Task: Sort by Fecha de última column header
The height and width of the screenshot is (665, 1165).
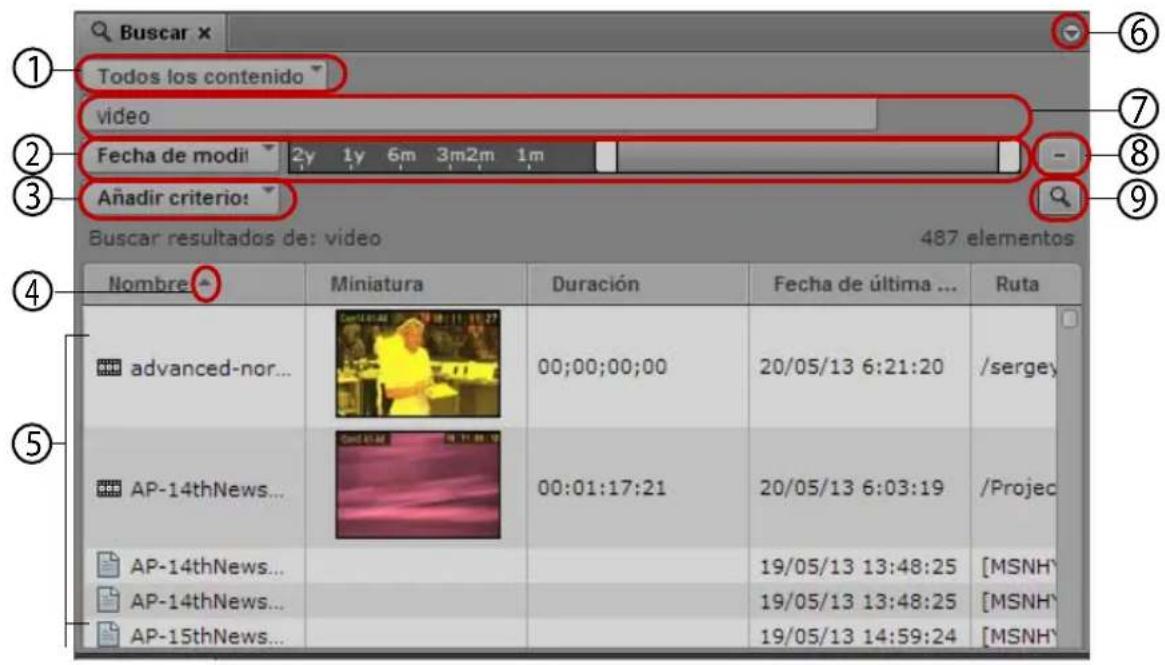Action: tap(860, 284)
